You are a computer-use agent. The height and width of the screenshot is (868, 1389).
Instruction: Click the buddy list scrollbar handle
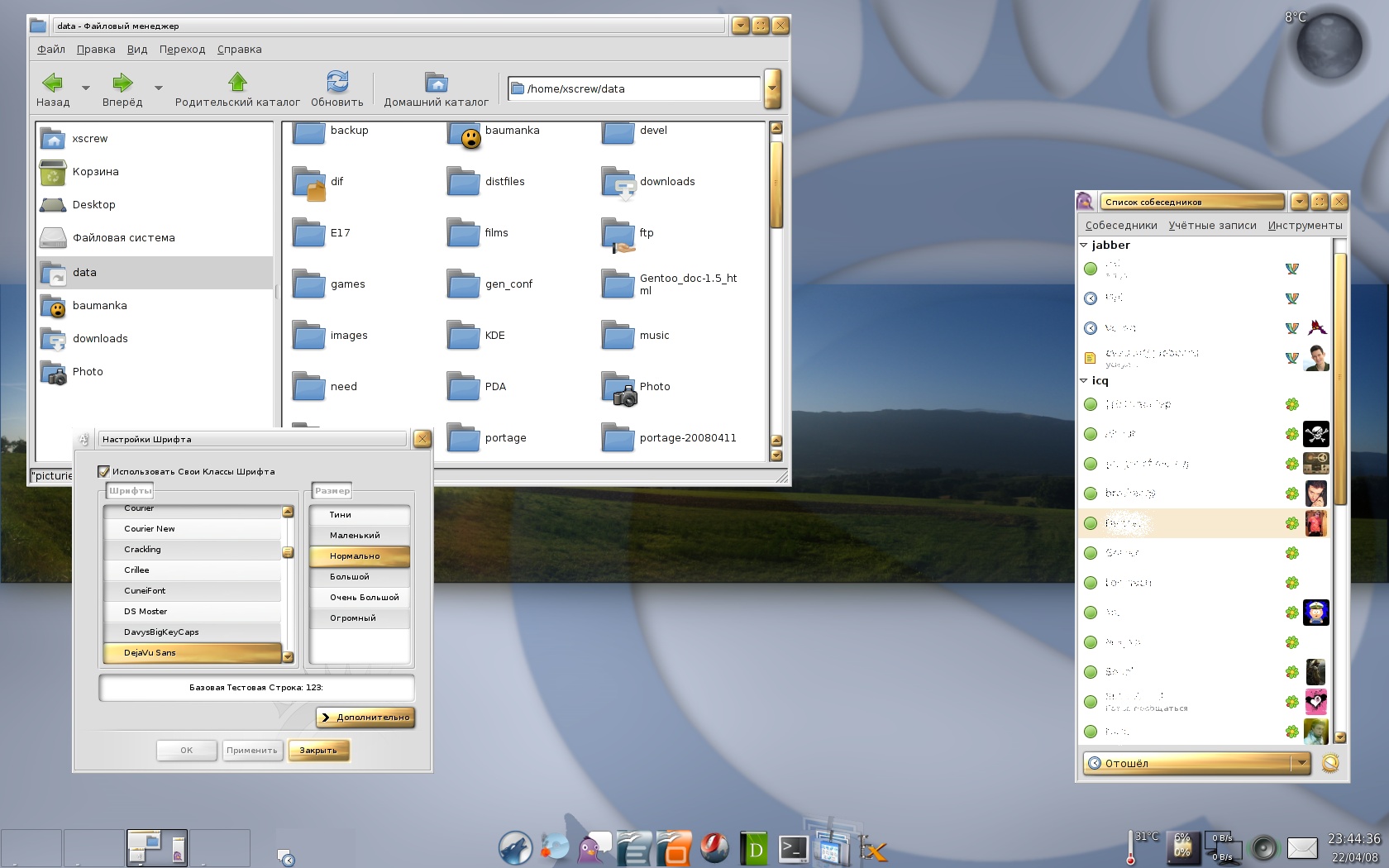point(1340,379)
